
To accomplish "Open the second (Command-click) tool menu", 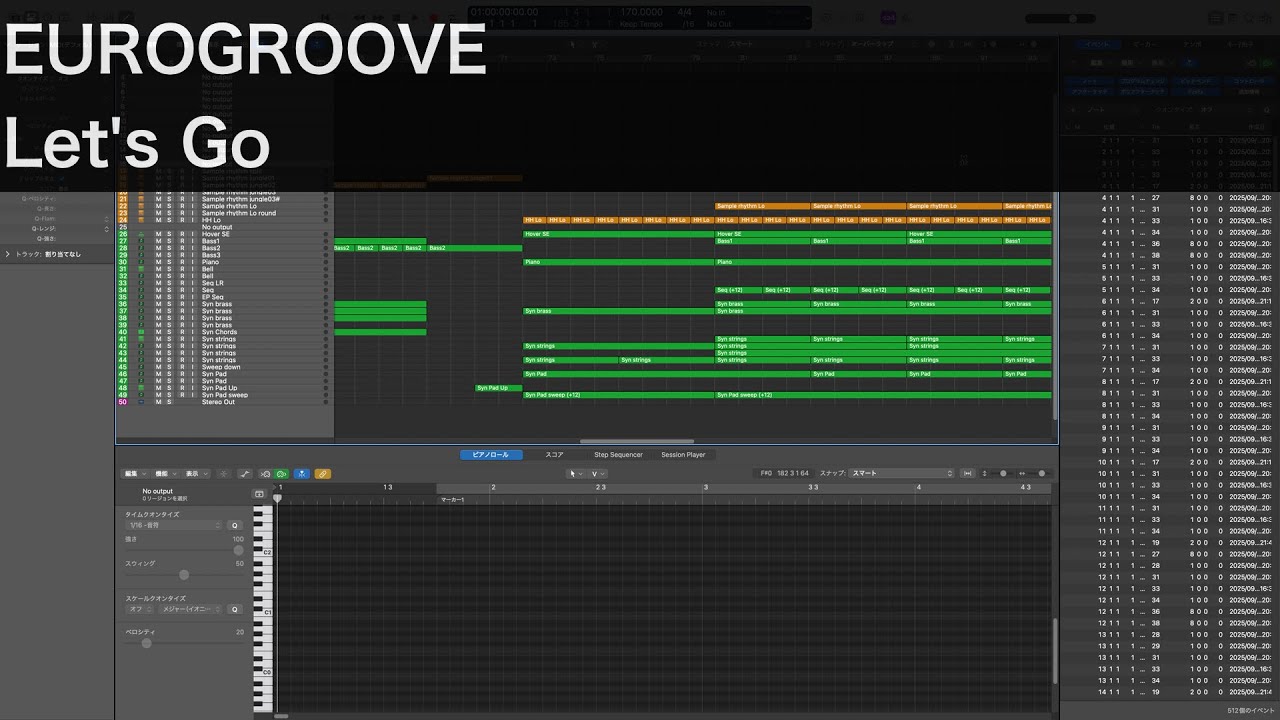I will 598,474.
